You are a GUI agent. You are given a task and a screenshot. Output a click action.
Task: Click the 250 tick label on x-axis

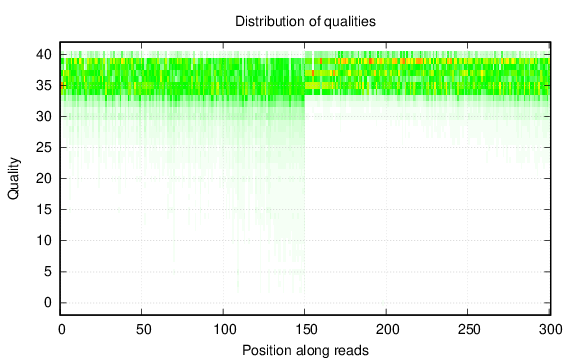pos(469,330)
